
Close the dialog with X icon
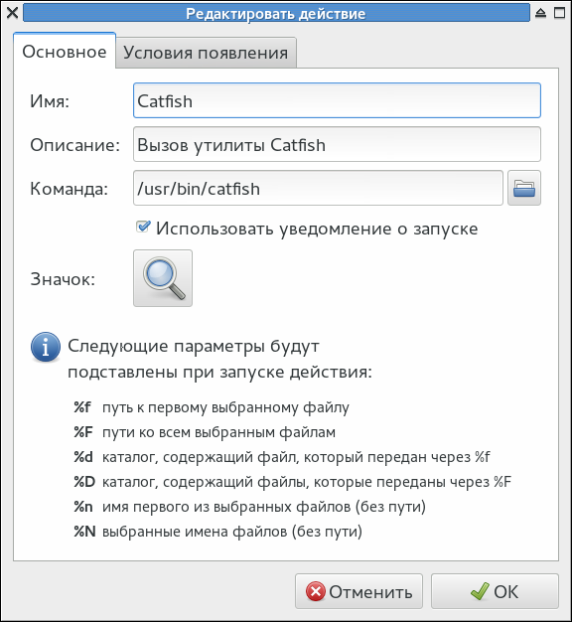[12, 13]
